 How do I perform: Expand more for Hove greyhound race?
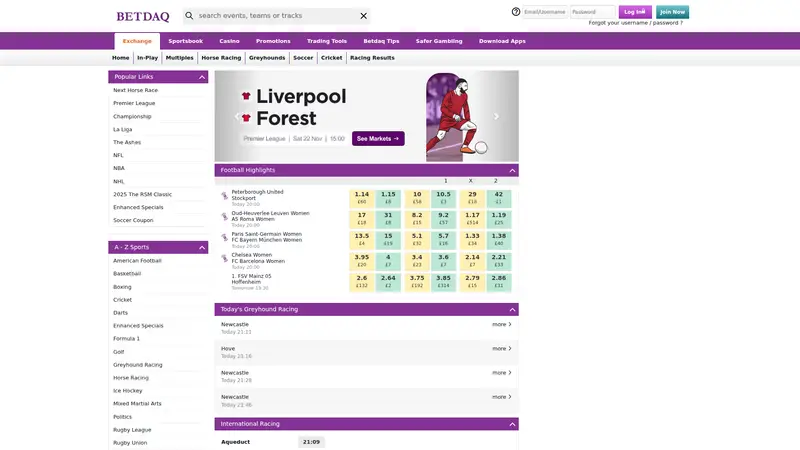click(502, 348)
